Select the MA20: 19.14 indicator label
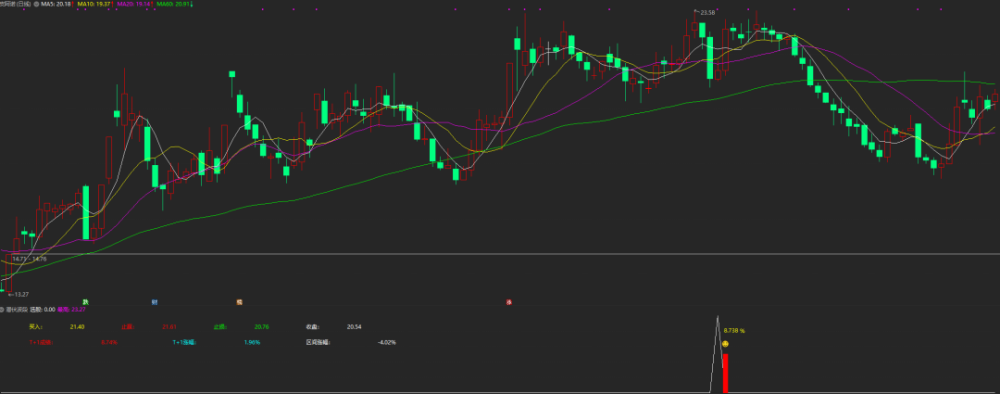The image size is (1000, 394). click(x=135, y=4)
